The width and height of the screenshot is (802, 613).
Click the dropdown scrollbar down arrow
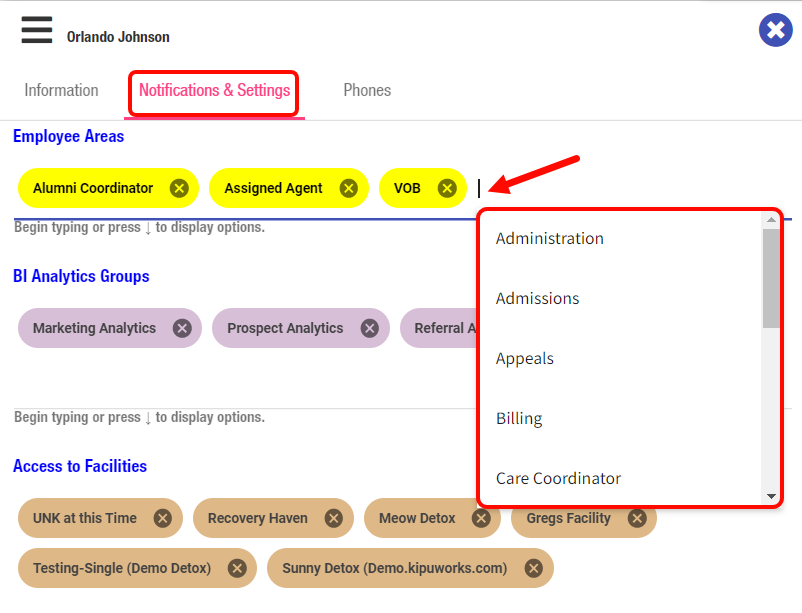tap(771, 496)
